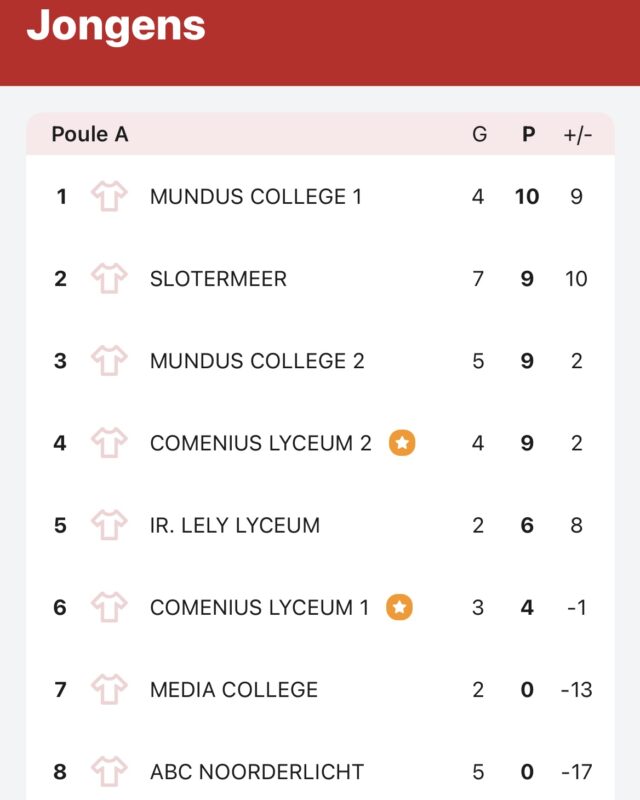Select the Media College team name
Viewport: 640px width, 800px height.
(234, 689)
